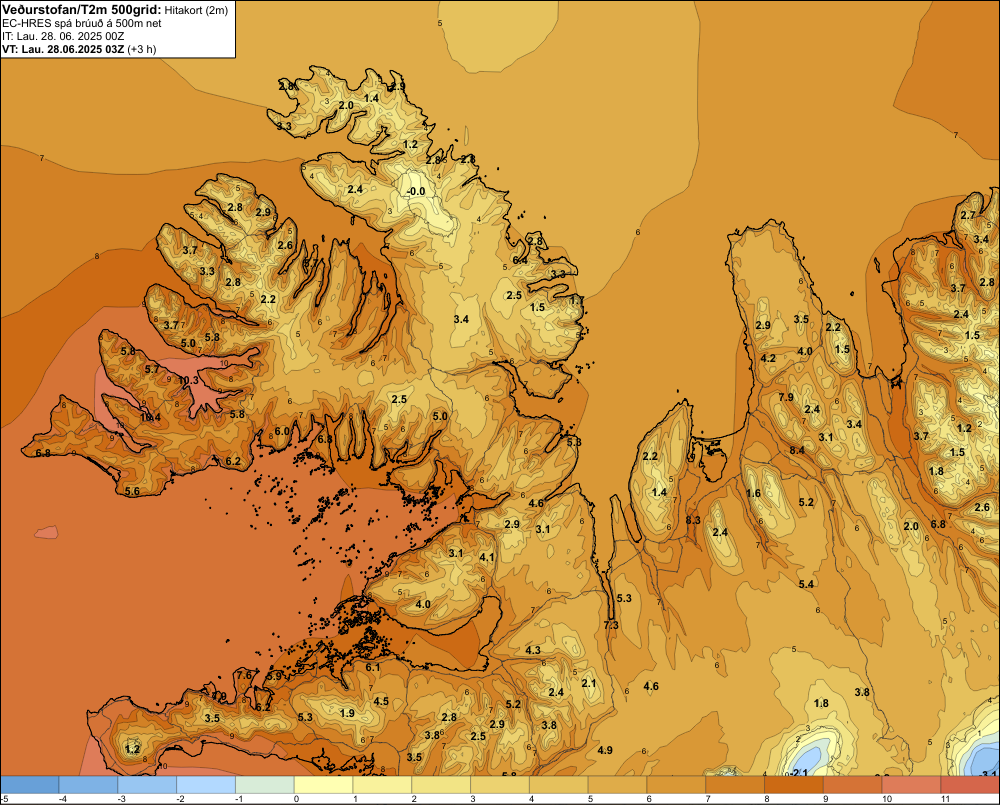Click the '10.4' temperature value
This screenshot has width=1000, height=805.
point(150,417)
